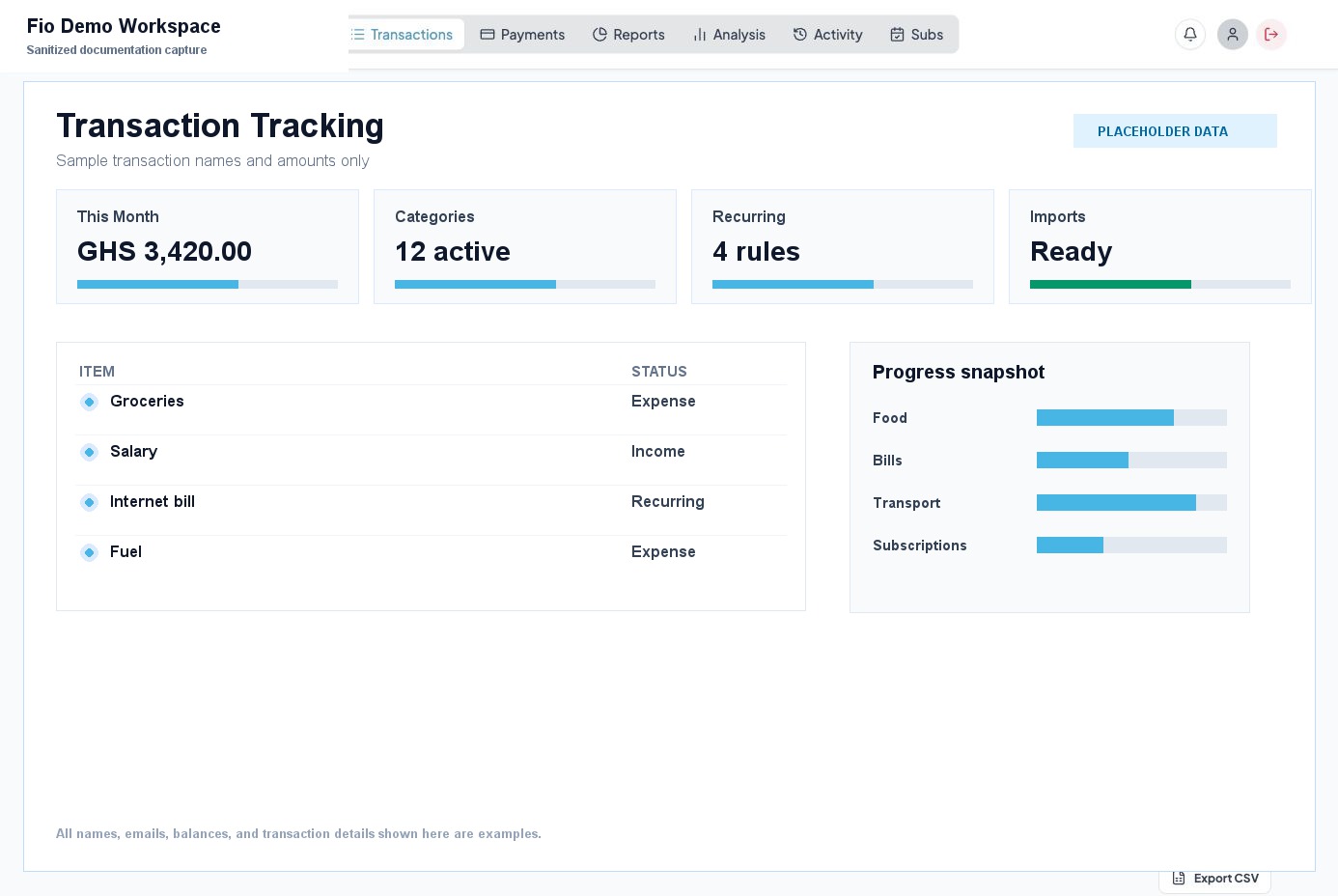Click the Internet bill row bullet icon
The height and width of the screenshot is (896, 1338).
pos(89,502)
